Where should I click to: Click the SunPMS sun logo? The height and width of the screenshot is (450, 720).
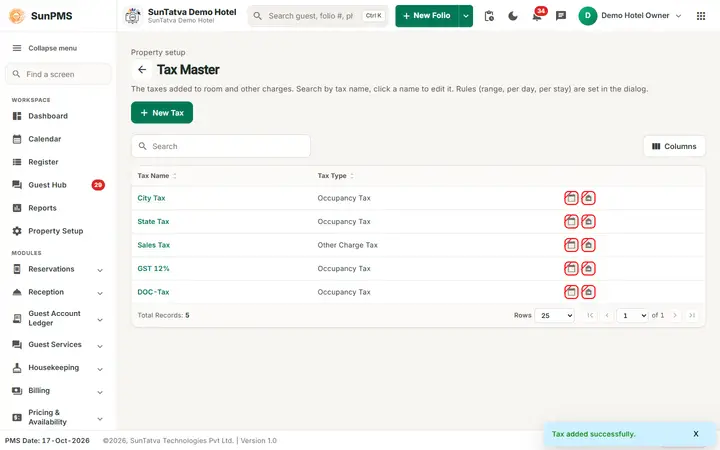[17, 16]
